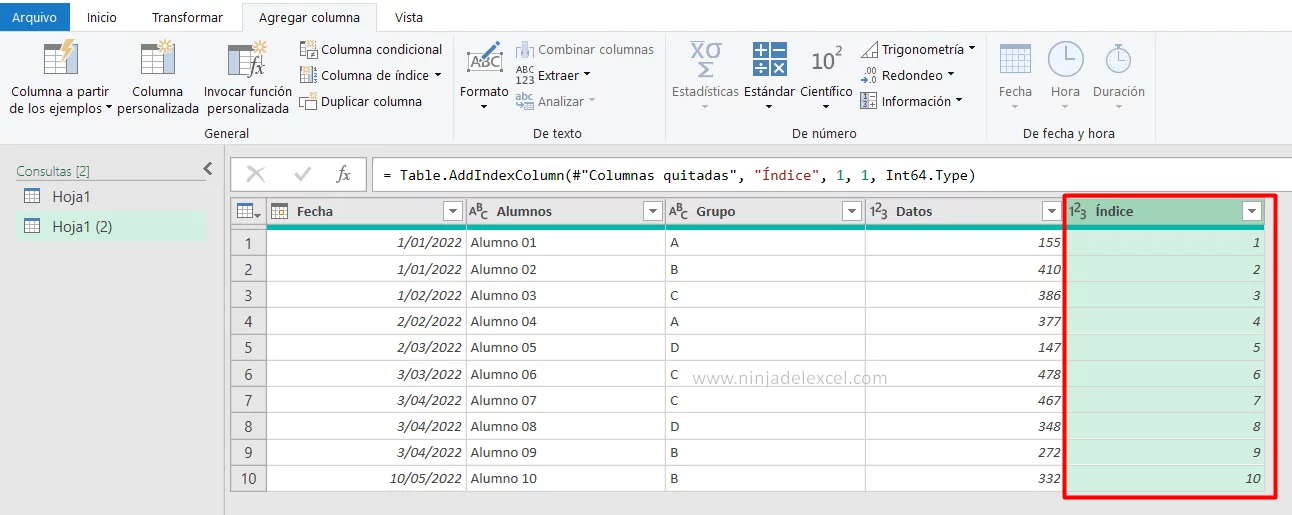This screenshot has width=1292, height=515.
Task: Click the Hora clock icon
Action: (1065, 59)
